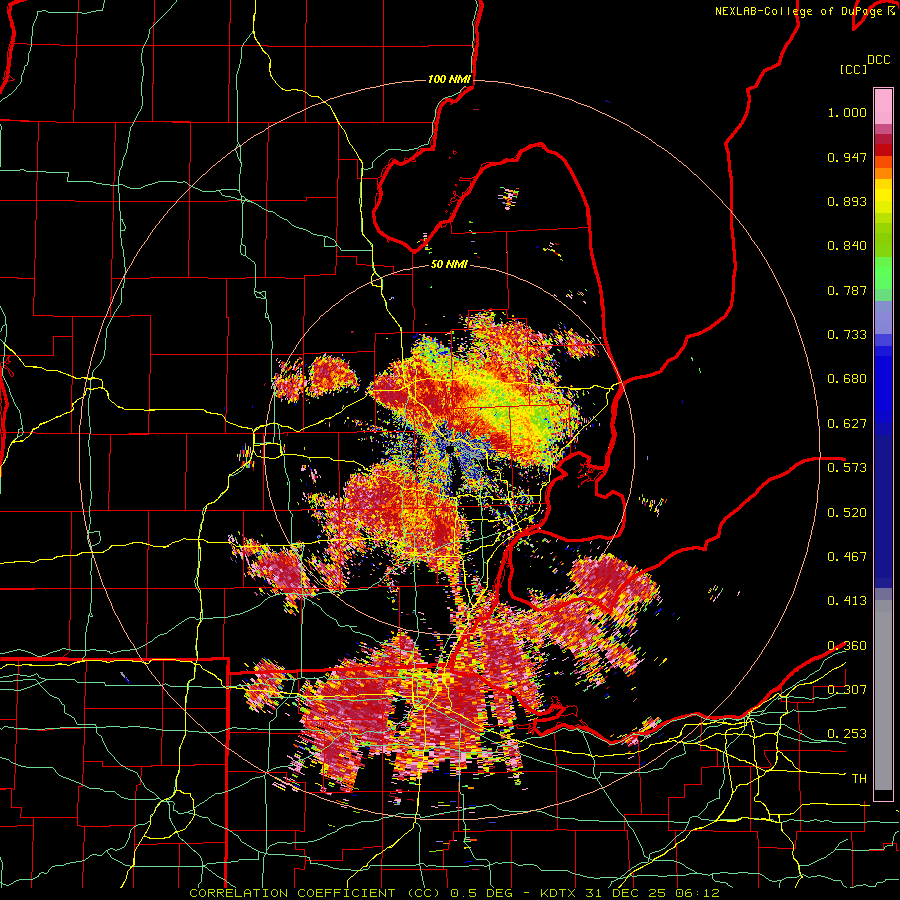900x900 pixels.
Task: Click the TH threshold label
Action: pos(859,778)
